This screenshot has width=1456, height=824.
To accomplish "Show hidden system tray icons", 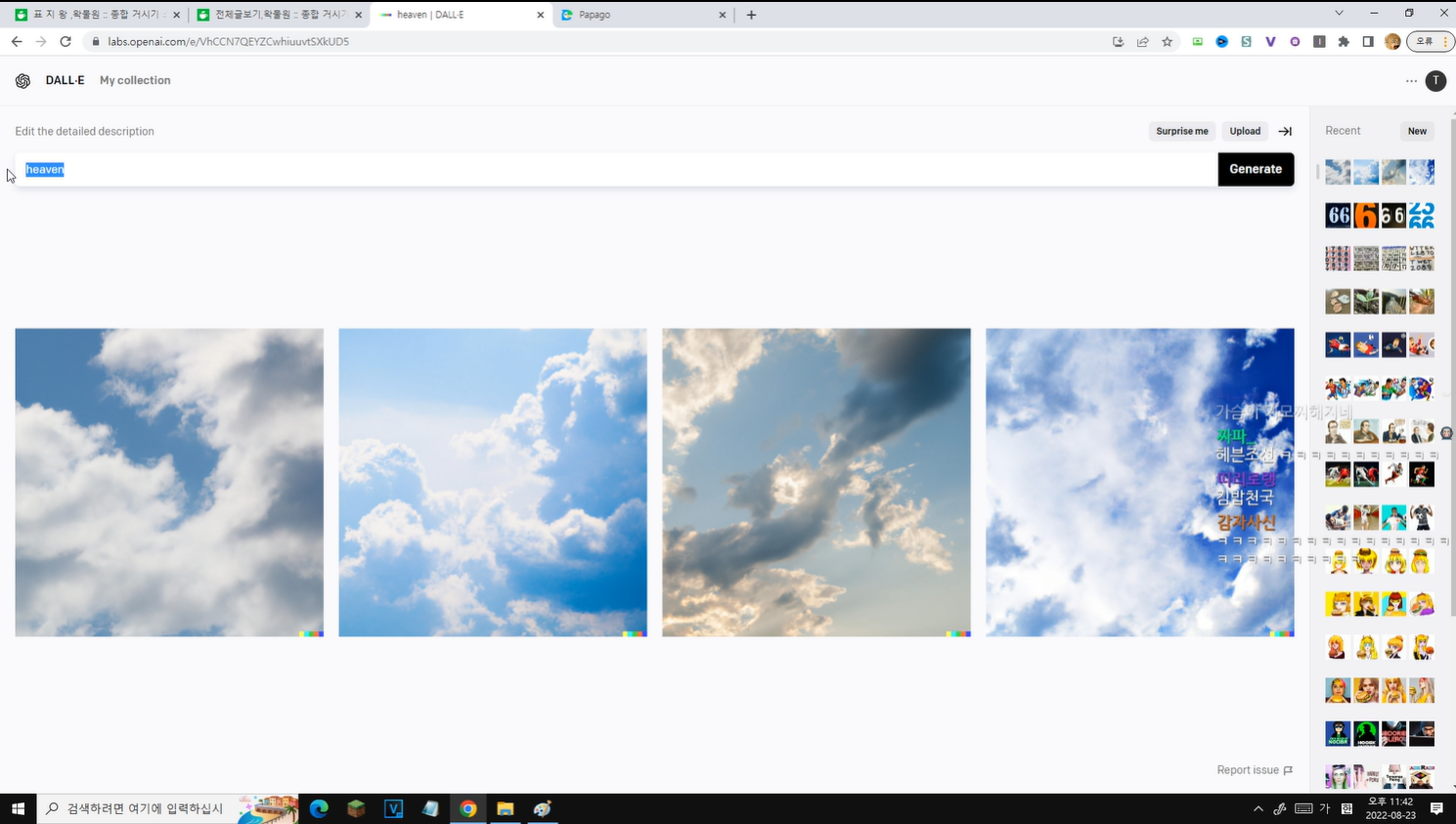I will tap(1257, 808).
